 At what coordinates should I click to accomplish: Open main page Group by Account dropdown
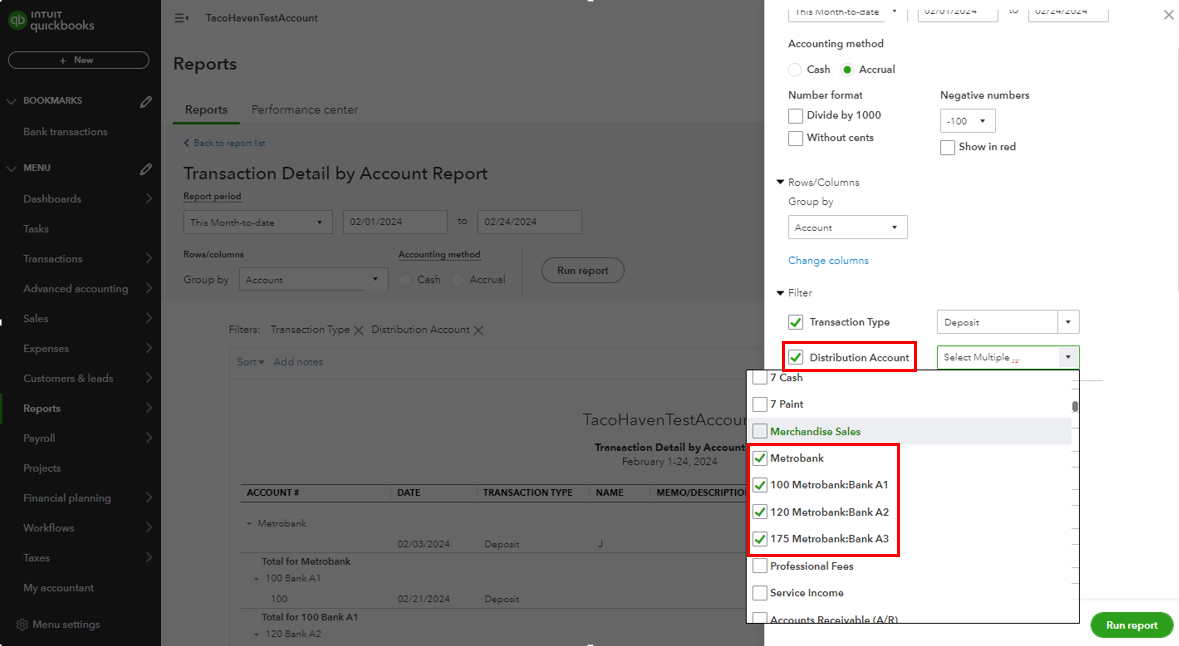[x=313, y=279]
